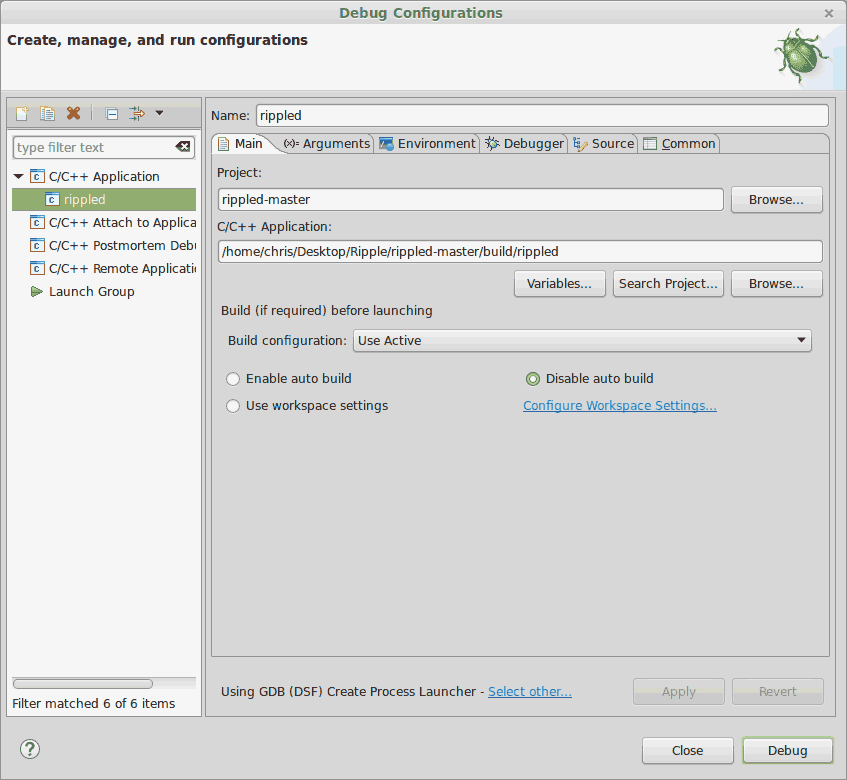Switch to the Environment tab
Image resolution: width=847 pixels, height=780 pixels.
click(x=427, y=144)
